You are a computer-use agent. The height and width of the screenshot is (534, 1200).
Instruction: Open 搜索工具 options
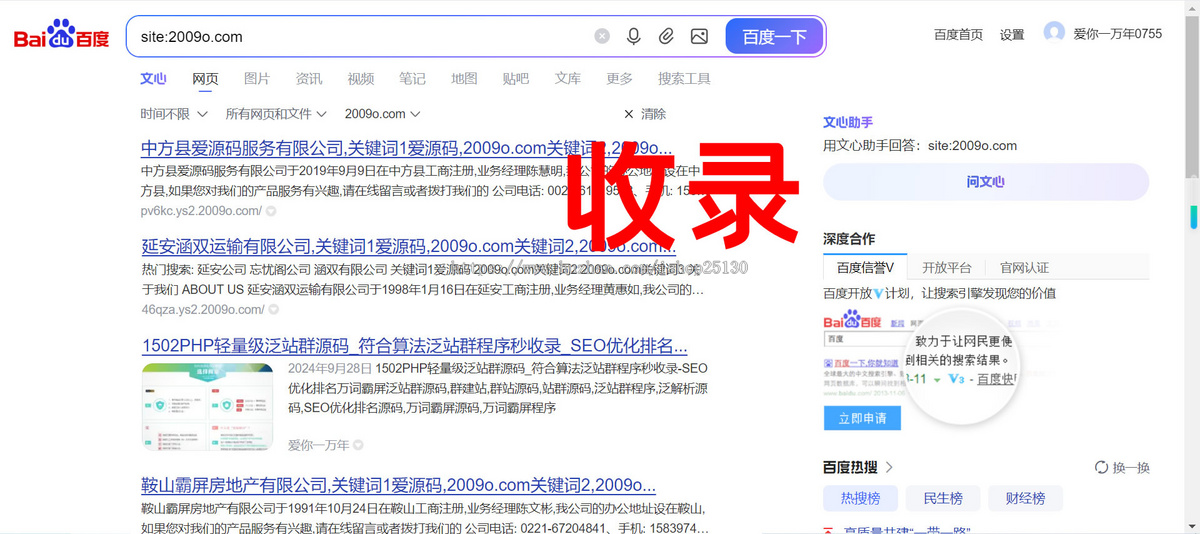[684, 79]
